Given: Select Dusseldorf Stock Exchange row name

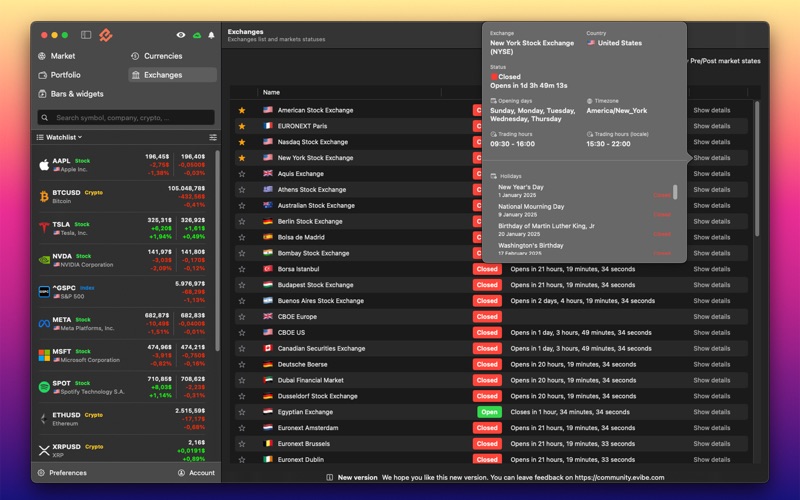Looking at the screenshot, I should pyautogui.click(x=317, y=396).
